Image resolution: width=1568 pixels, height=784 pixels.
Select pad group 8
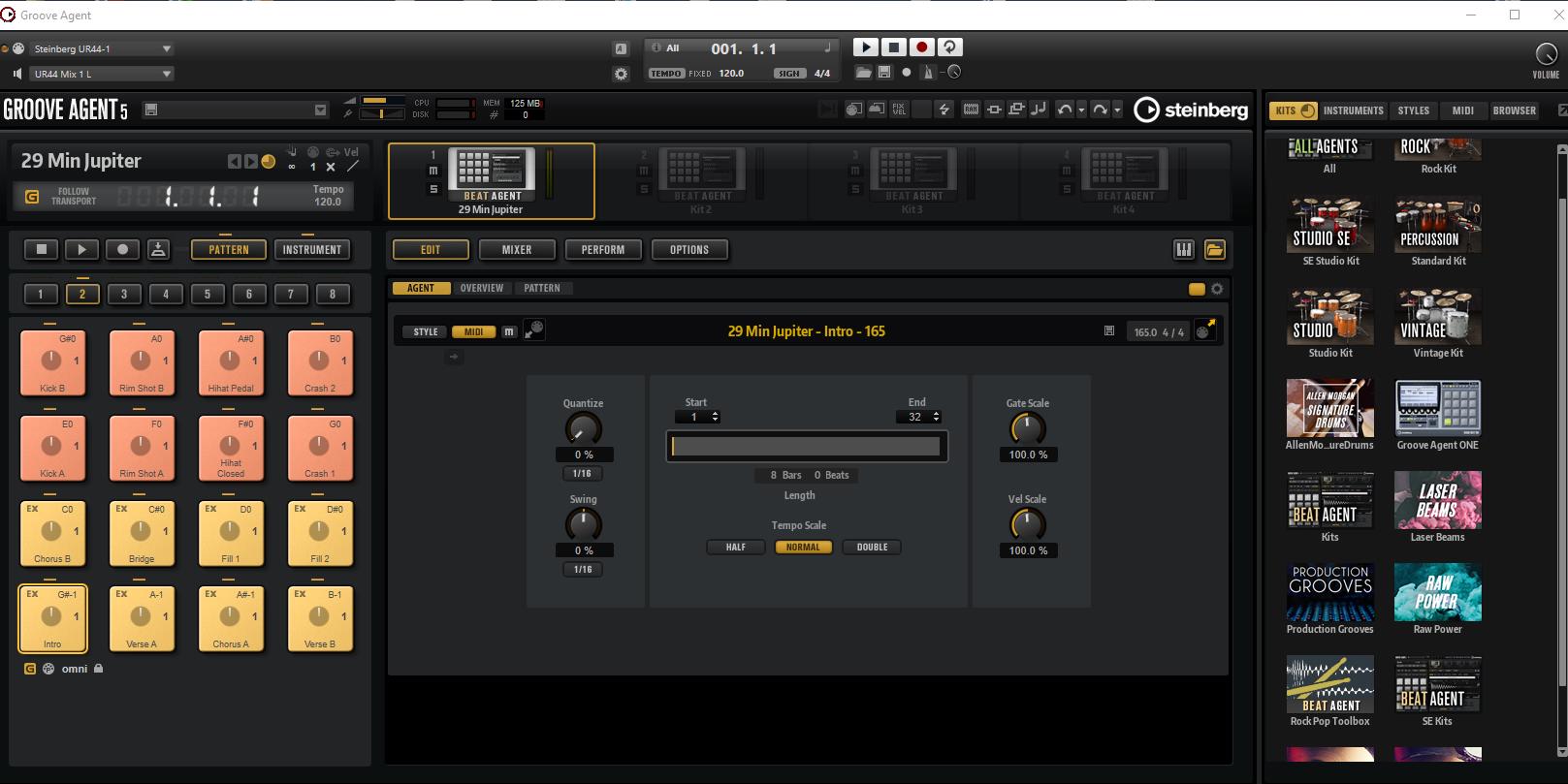click(x=333, y=294)
